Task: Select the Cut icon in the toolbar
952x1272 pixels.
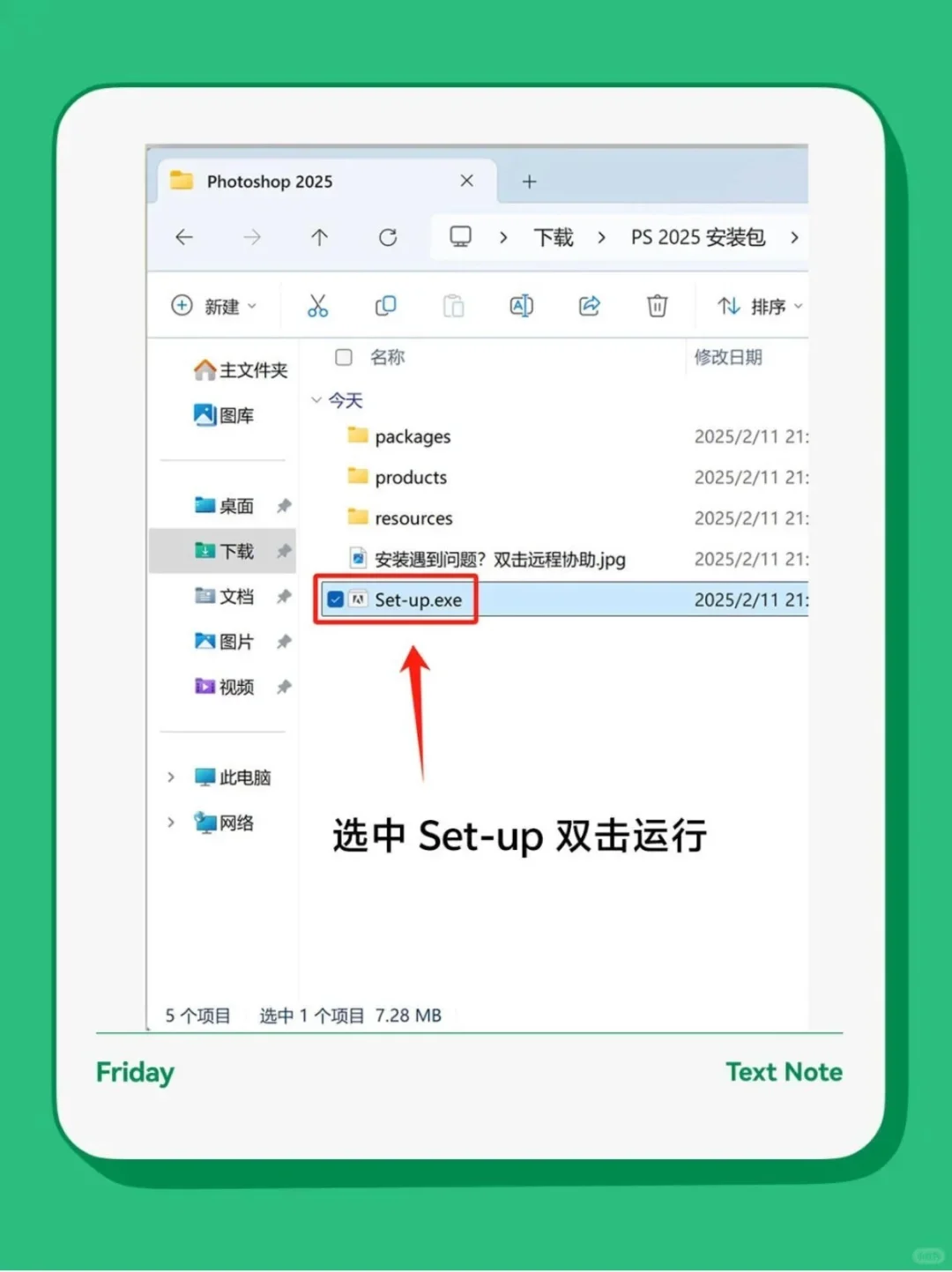Action: [318, 306]
